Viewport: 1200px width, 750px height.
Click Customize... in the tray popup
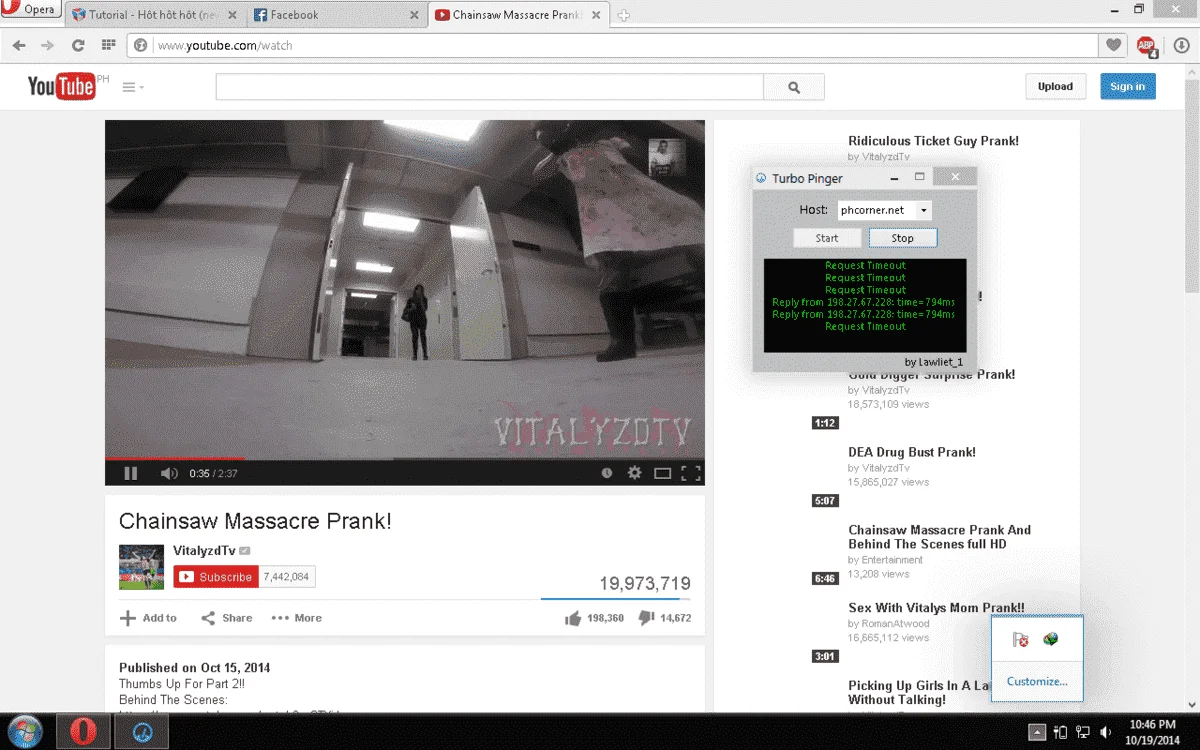(1037, 681)
